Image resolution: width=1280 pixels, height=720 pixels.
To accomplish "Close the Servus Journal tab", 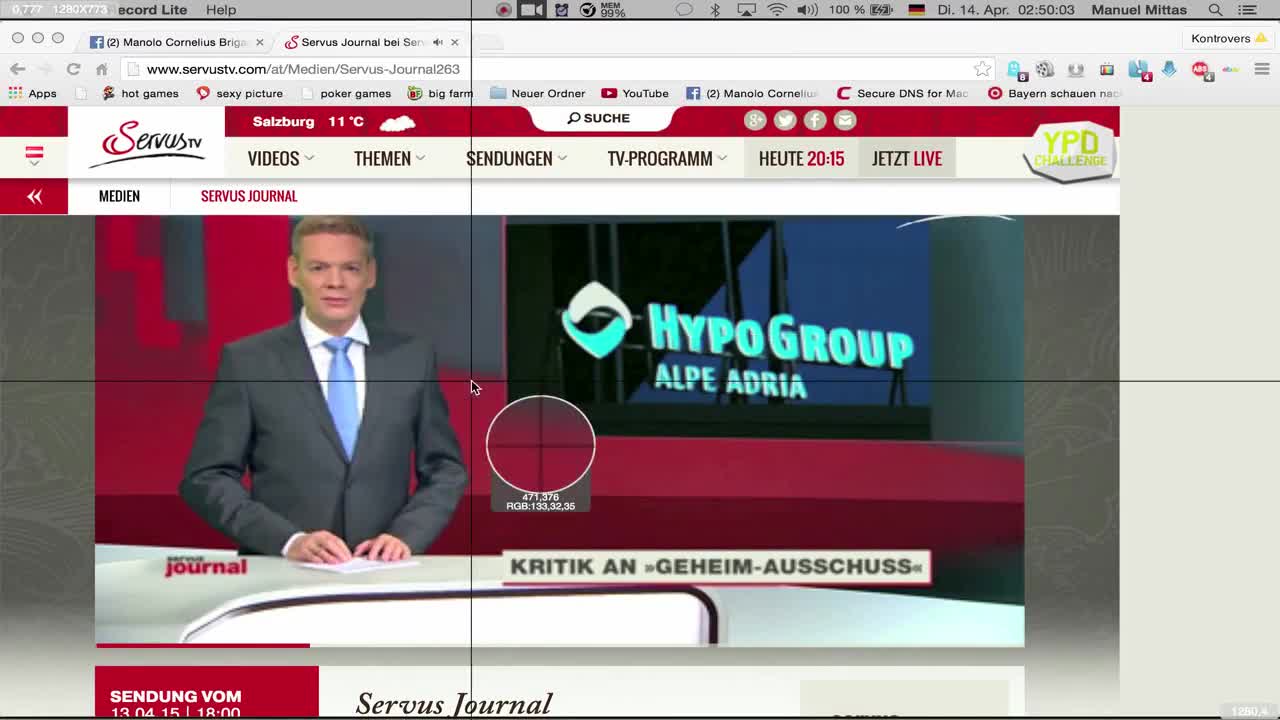I will tap(454, 42).
